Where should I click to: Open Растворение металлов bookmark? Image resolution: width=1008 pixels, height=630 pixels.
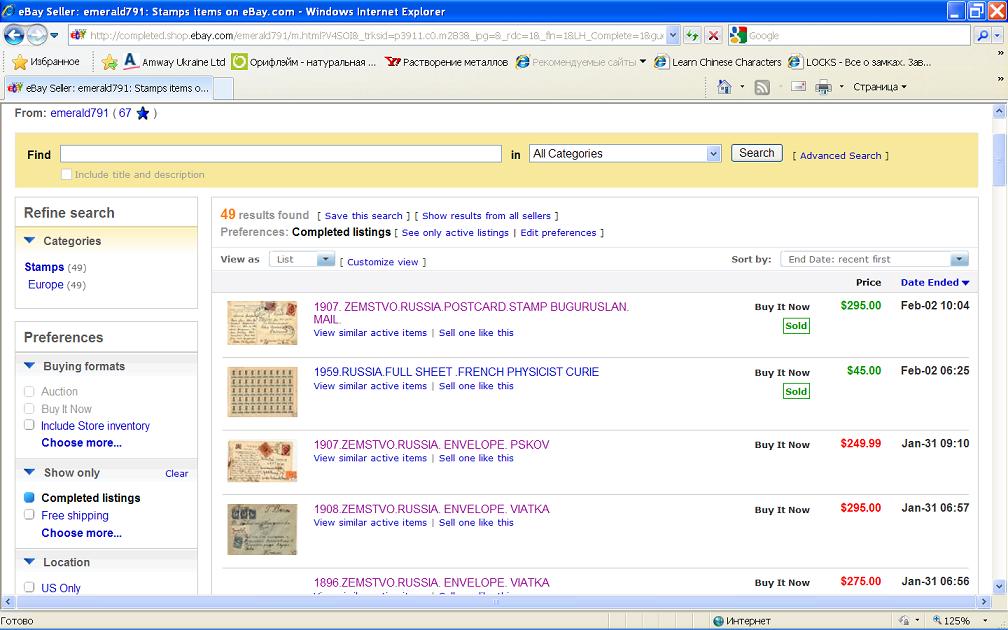[x=446, y=62]
